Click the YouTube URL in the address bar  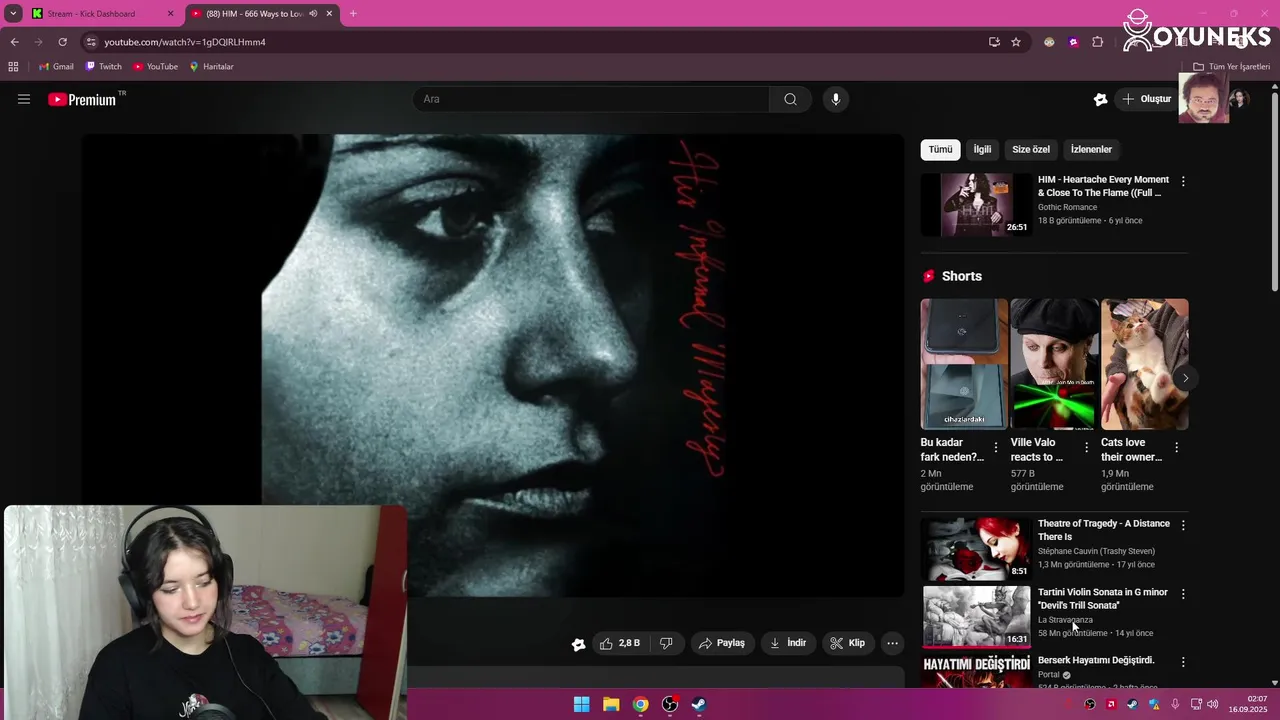(185, 42)
